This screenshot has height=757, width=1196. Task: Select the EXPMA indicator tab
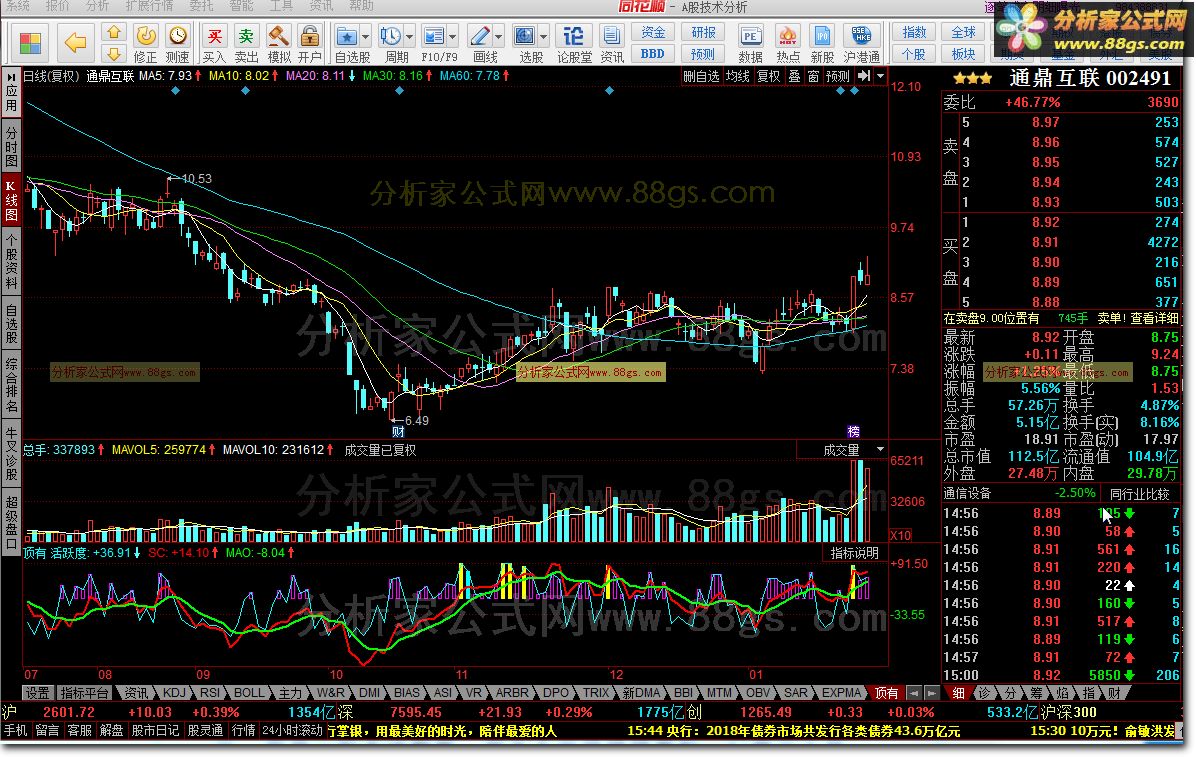pyautogui.click(x=841, y=693)
